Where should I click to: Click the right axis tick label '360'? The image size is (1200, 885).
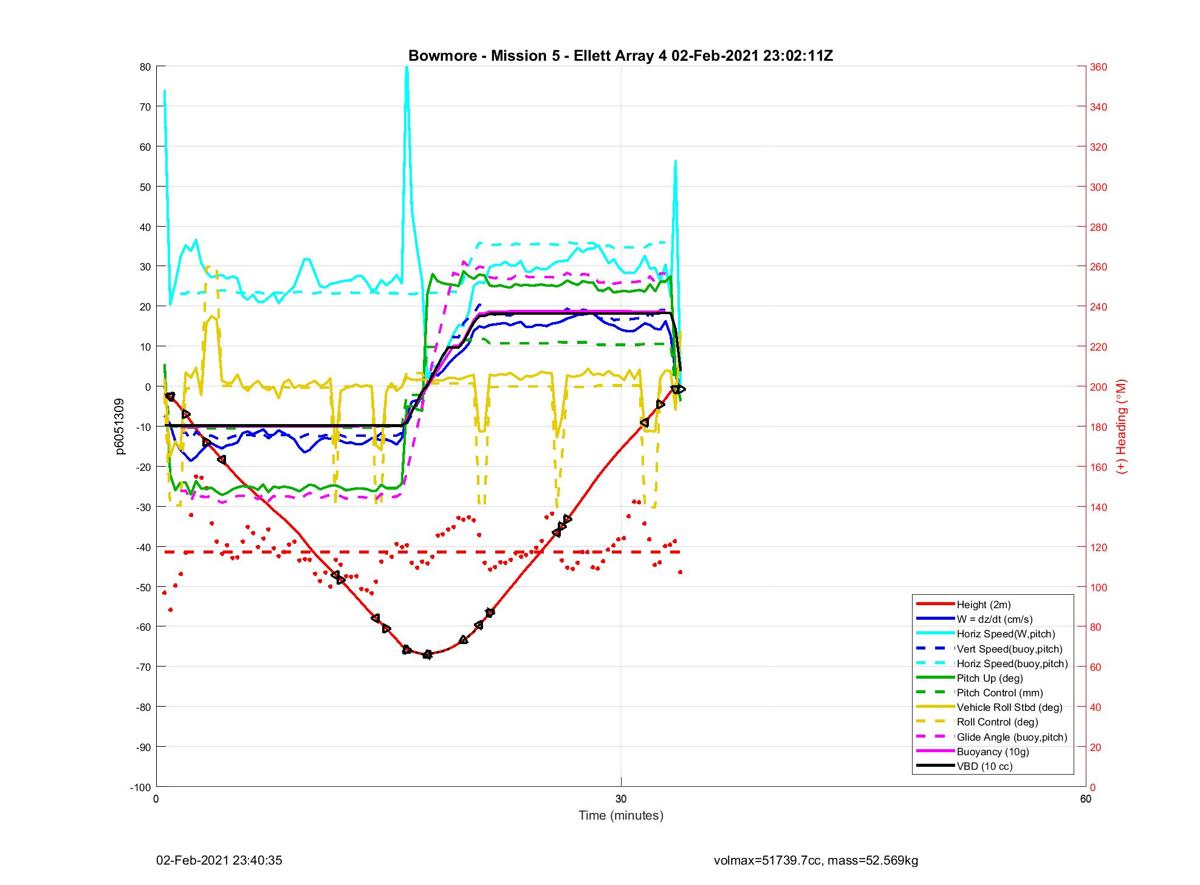pyautogui.click(x=1100, y=67)
